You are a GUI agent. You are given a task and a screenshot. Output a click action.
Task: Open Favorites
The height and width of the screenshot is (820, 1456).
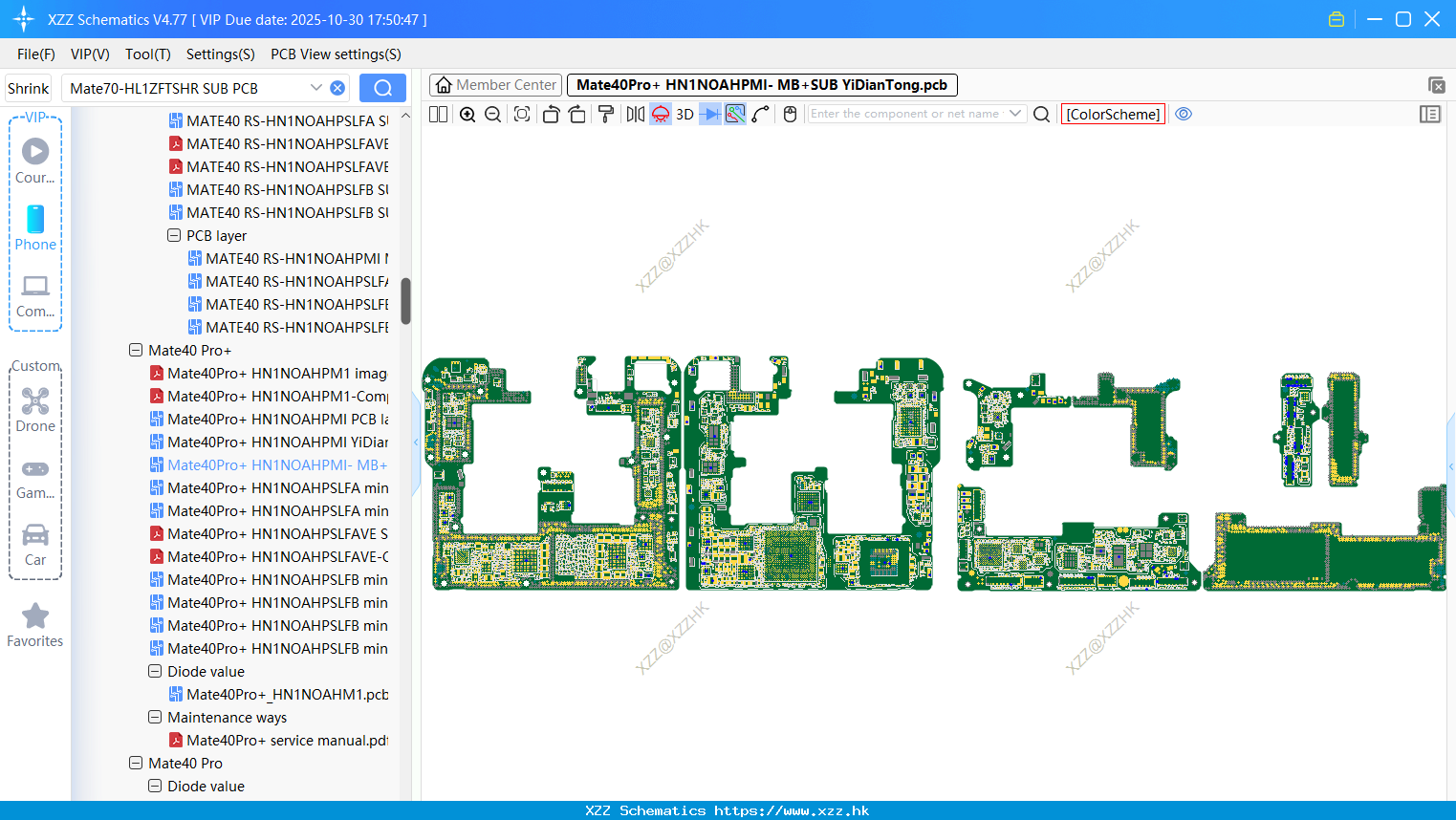click(x=35, y=626)
